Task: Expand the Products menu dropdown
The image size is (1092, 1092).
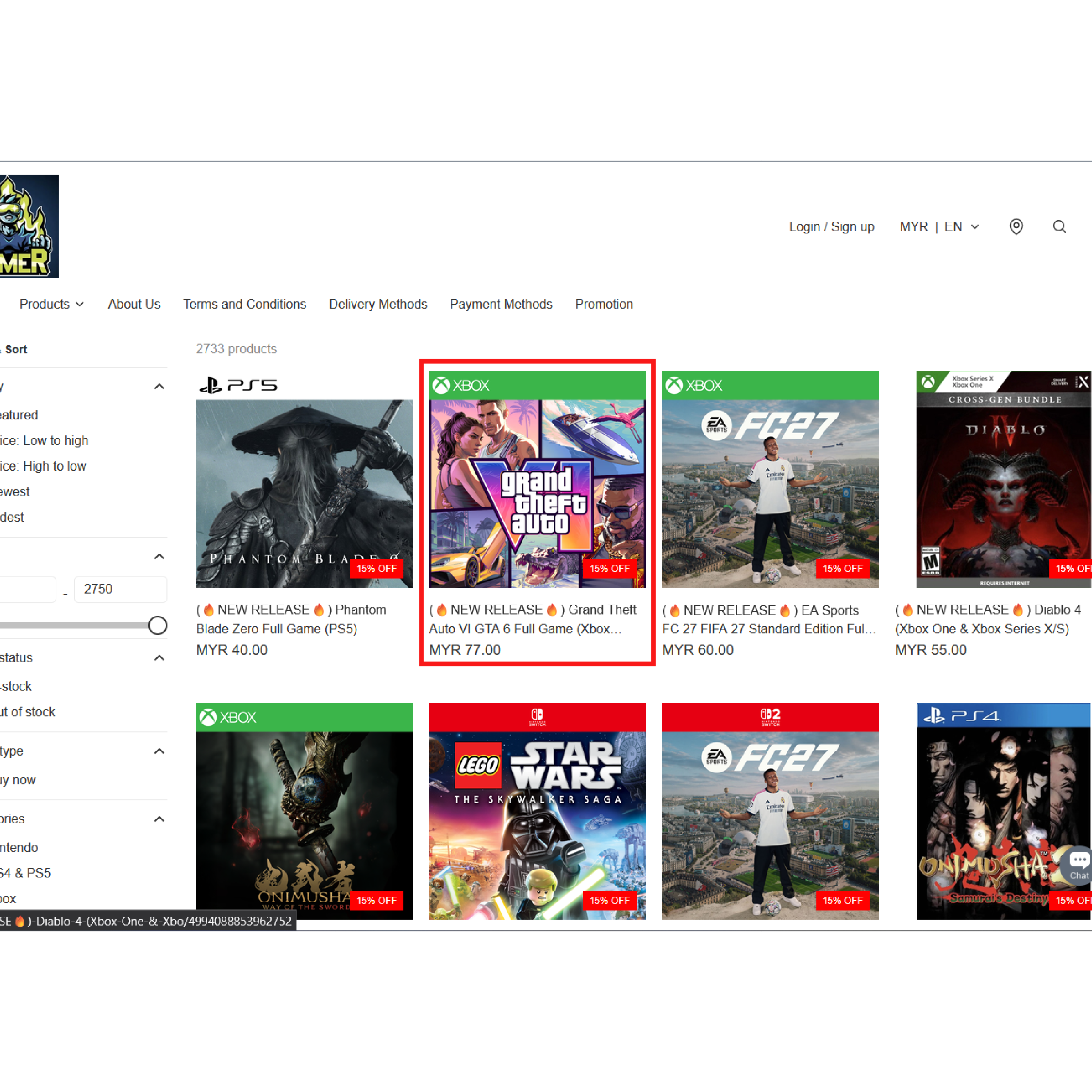Action: coord(51,304)
